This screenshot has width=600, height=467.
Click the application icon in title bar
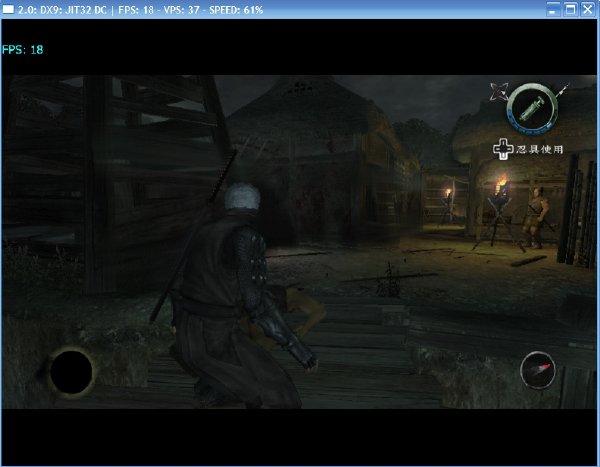pos(8,9)
